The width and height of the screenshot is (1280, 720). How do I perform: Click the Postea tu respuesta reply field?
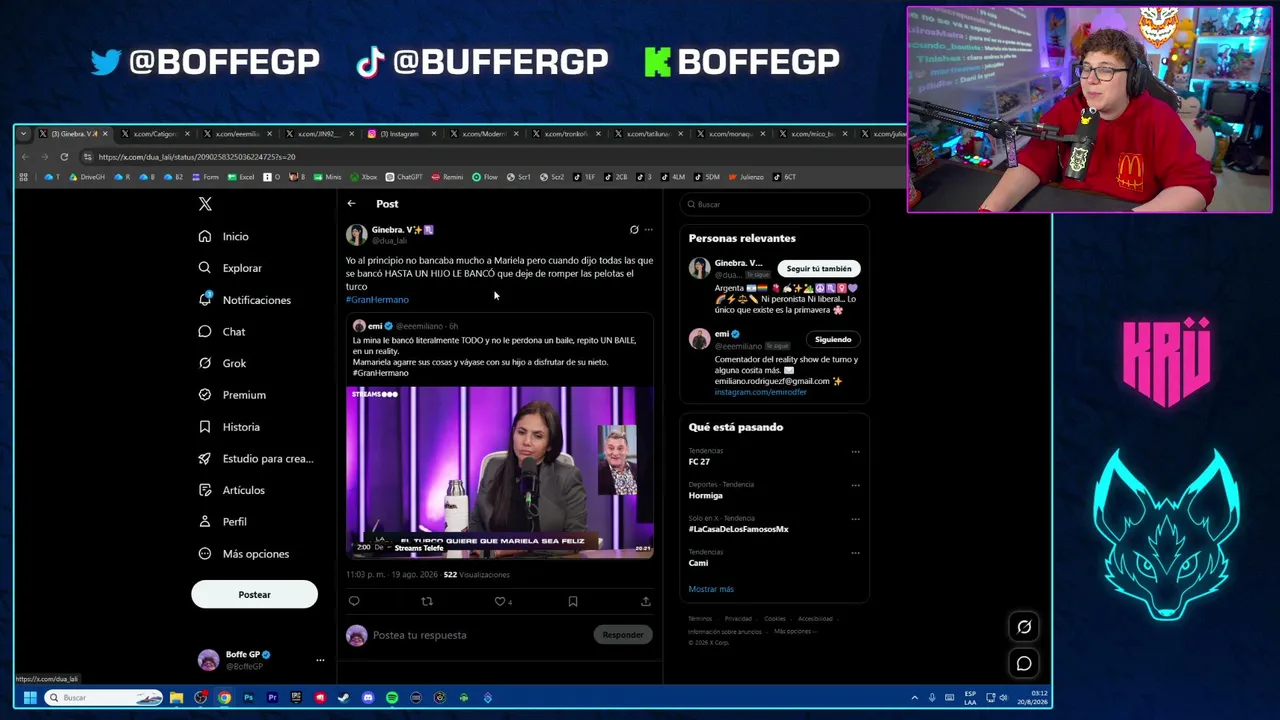click(x=480, y=635)
